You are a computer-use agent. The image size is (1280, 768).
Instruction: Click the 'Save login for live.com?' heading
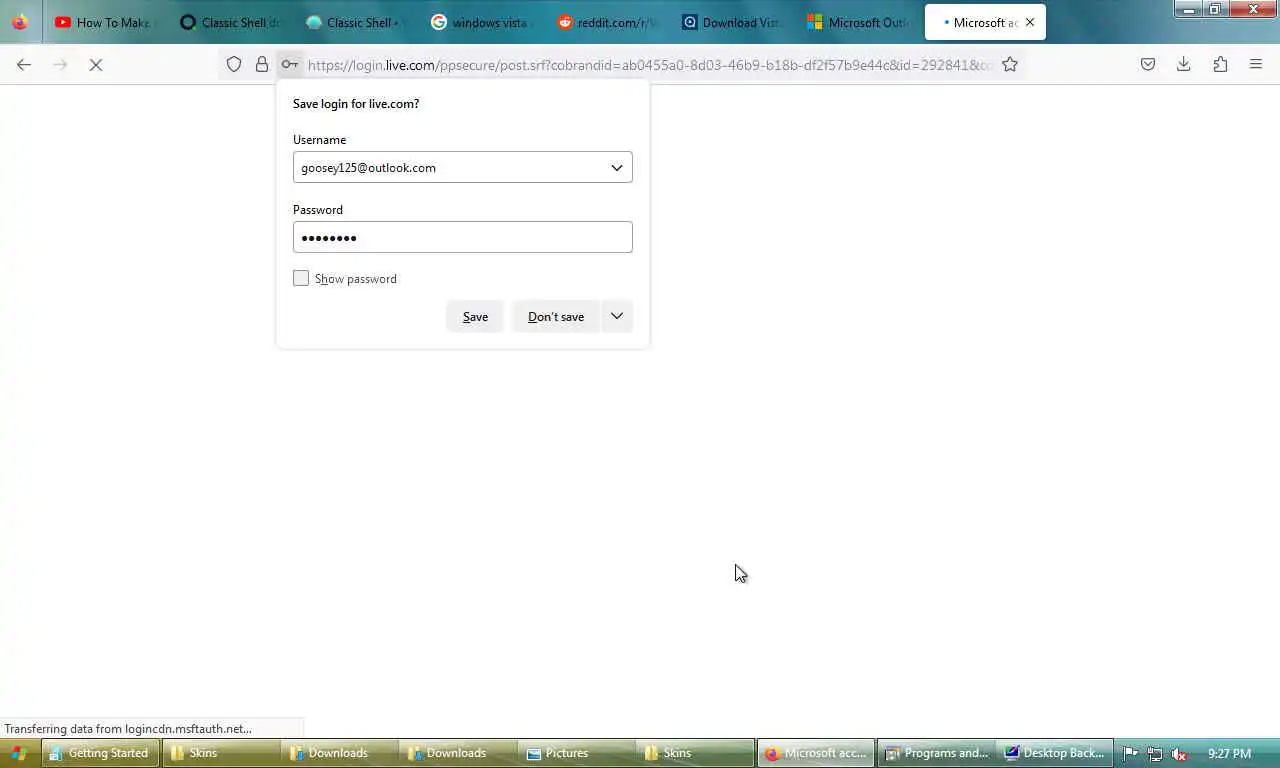point(356,103)
